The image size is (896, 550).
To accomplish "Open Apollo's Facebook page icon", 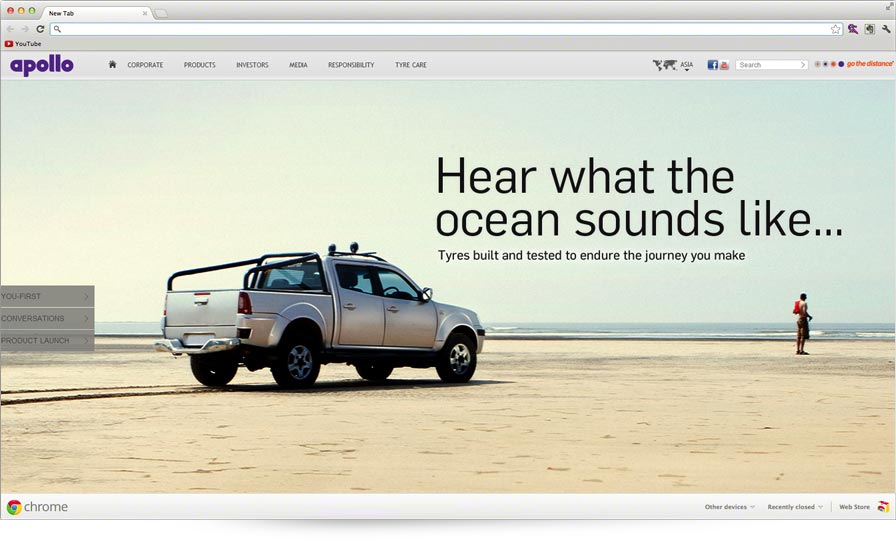I will coord(712,65).
